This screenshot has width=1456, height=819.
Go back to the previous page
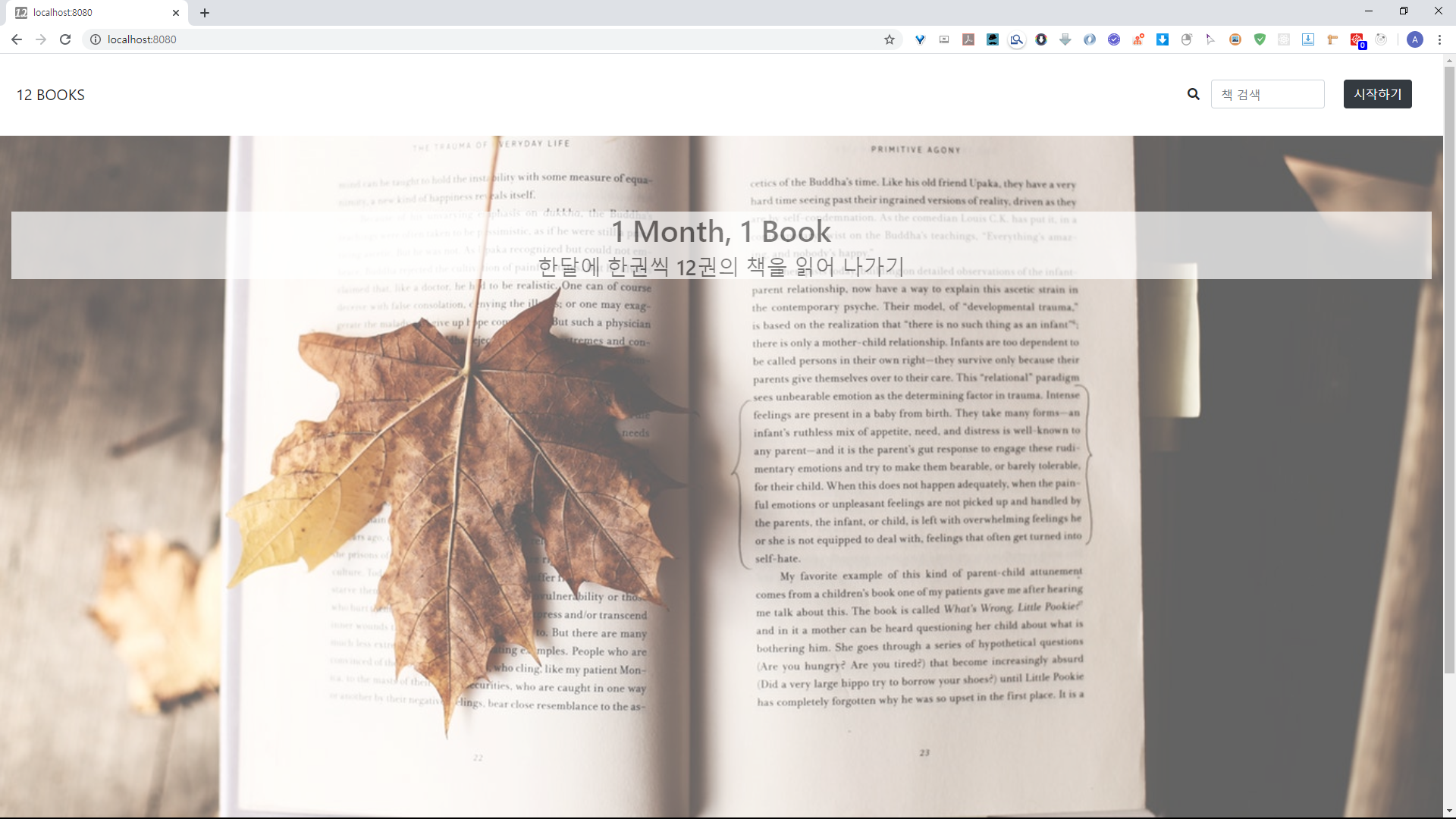[x=17, y=39]
